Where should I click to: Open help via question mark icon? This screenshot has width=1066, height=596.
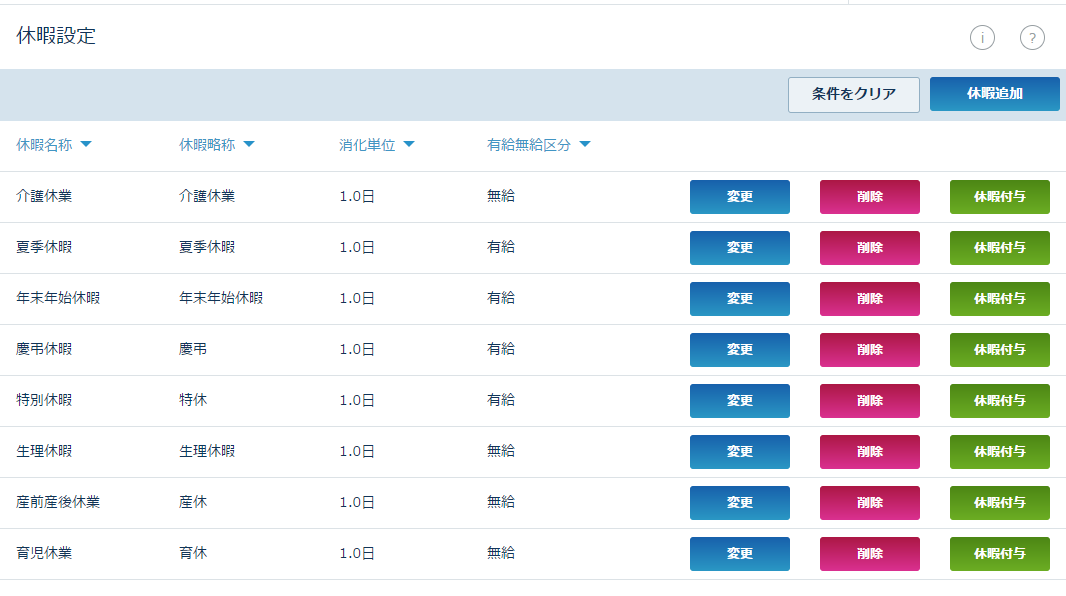pyautogui.click(x=1032, y=38)
